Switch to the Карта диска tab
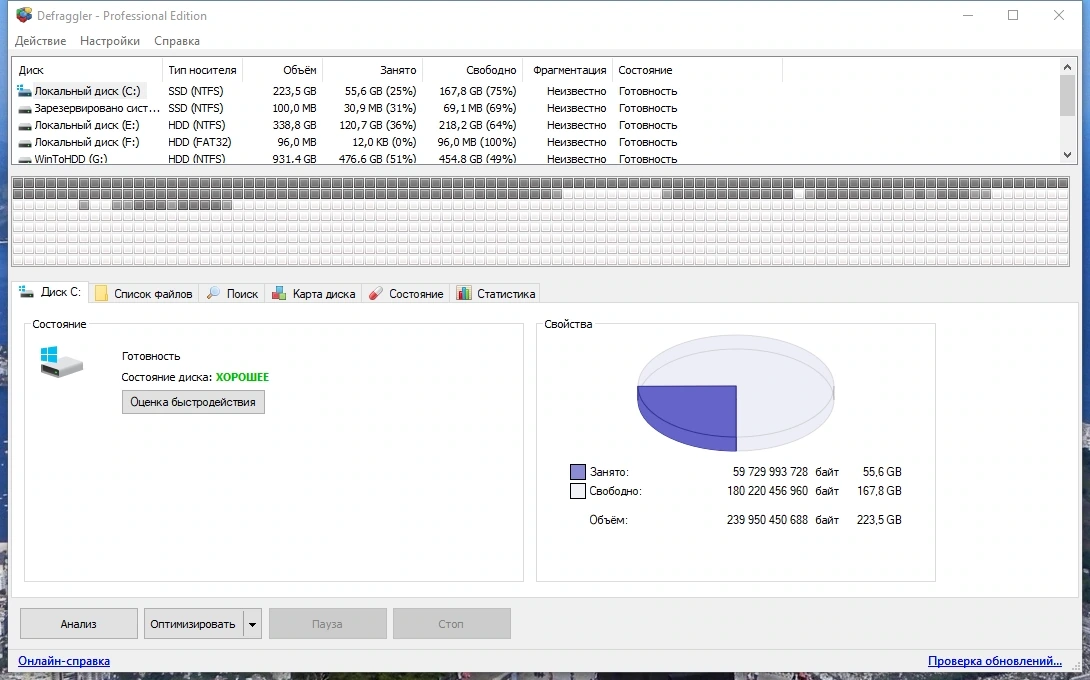 314,293
